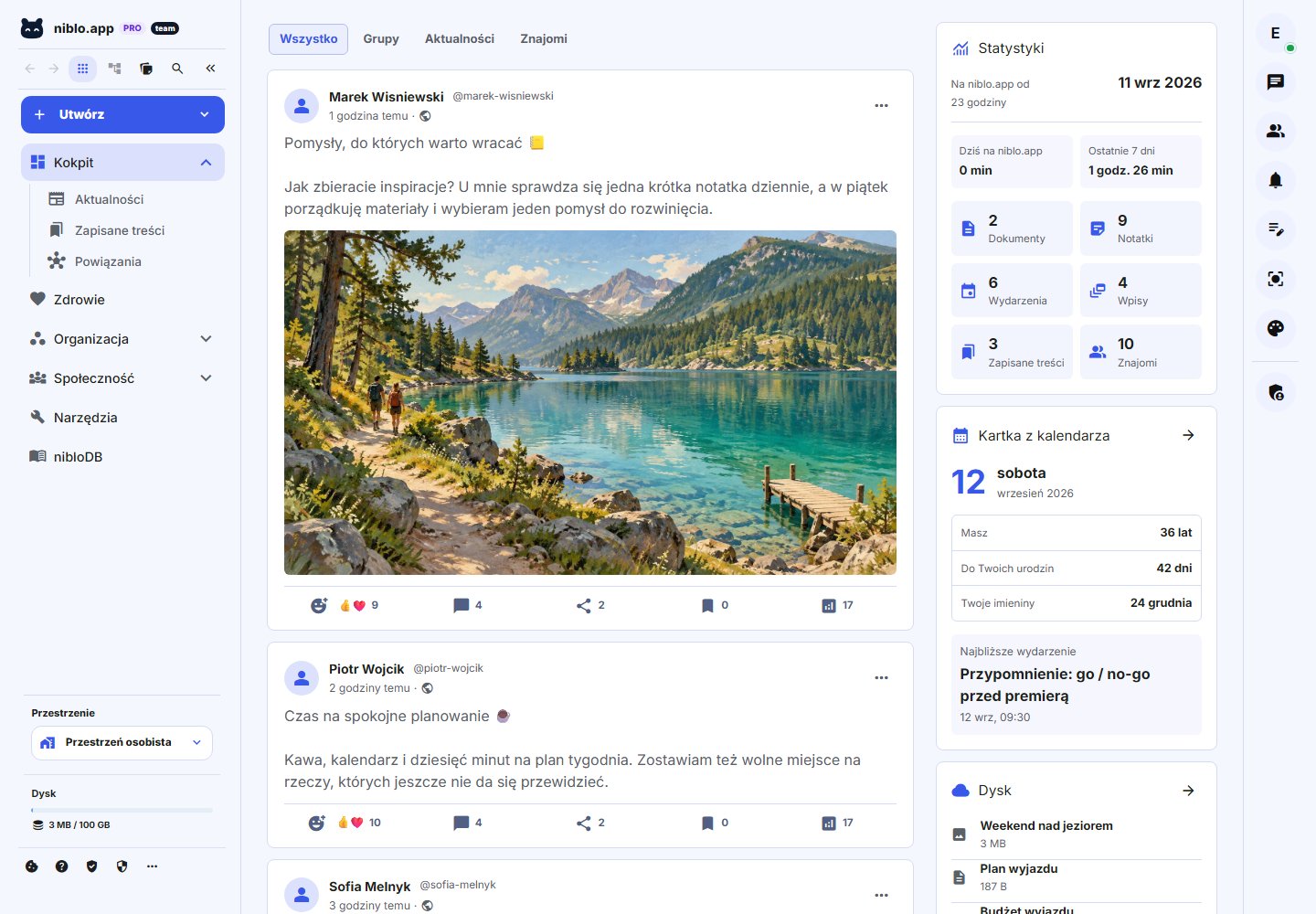Share Marek Wisniewski's post
Image resolution: width=1316 pixels, height=914 pixels.
(x=590, y=605)
